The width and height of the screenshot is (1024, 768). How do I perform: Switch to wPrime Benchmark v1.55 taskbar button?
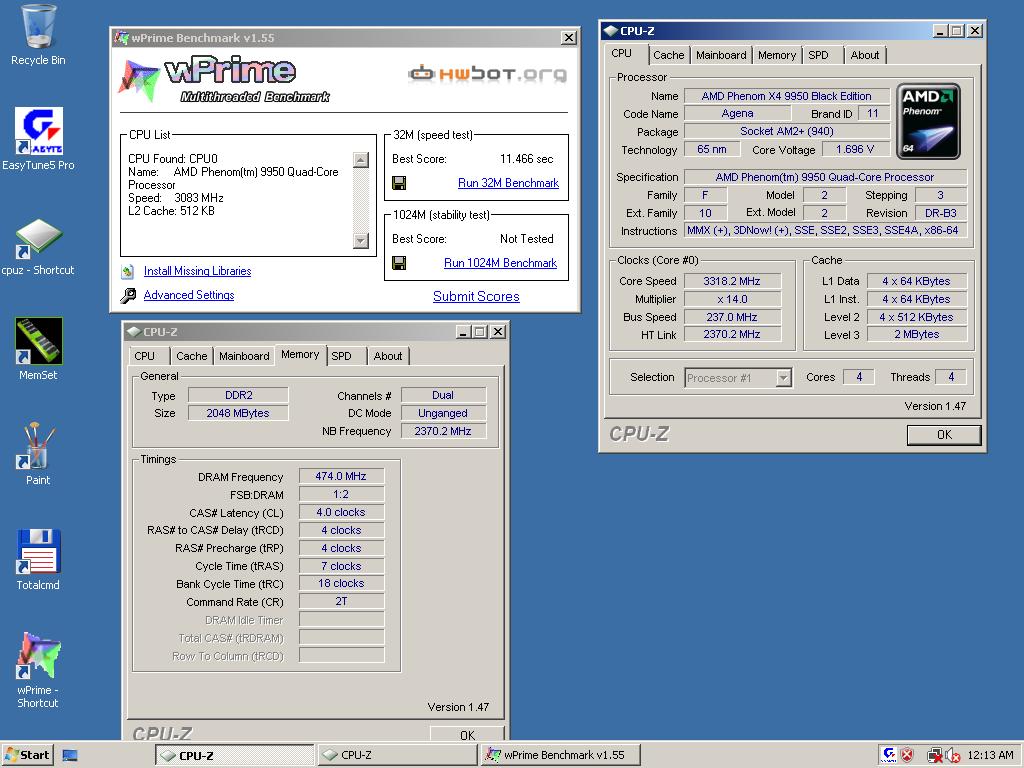click(x=560, y=756)
